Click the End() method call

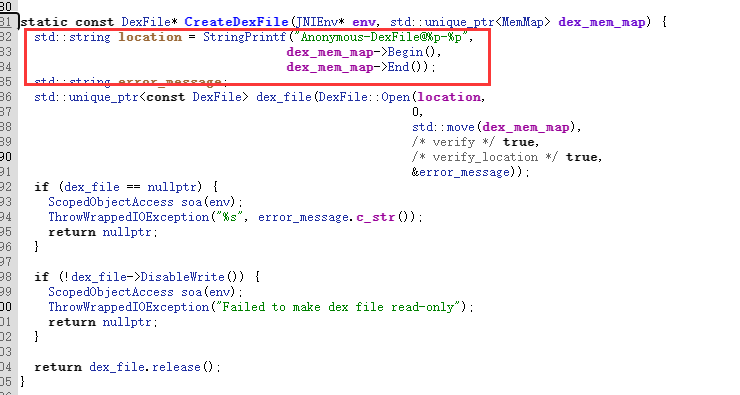pos(408,67)
